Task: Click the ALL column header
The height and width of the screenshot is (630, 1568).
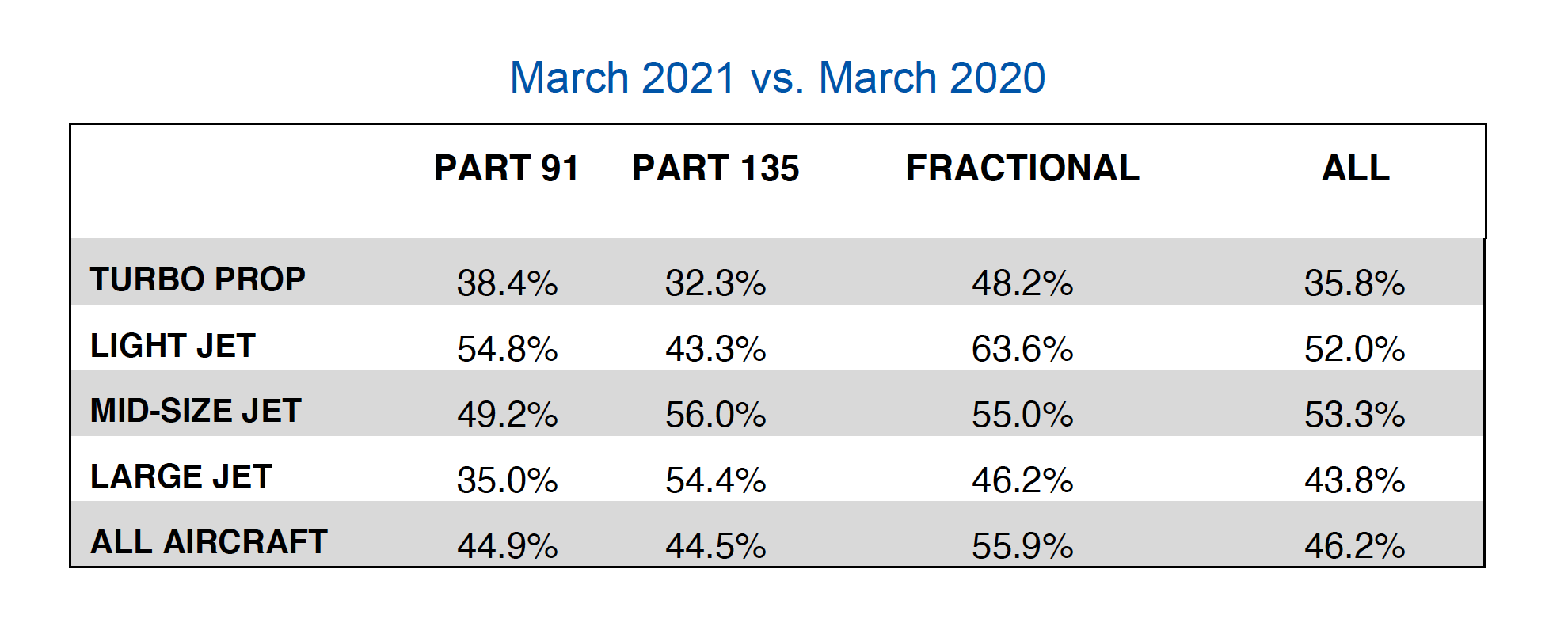Action: pos(1355,168)
